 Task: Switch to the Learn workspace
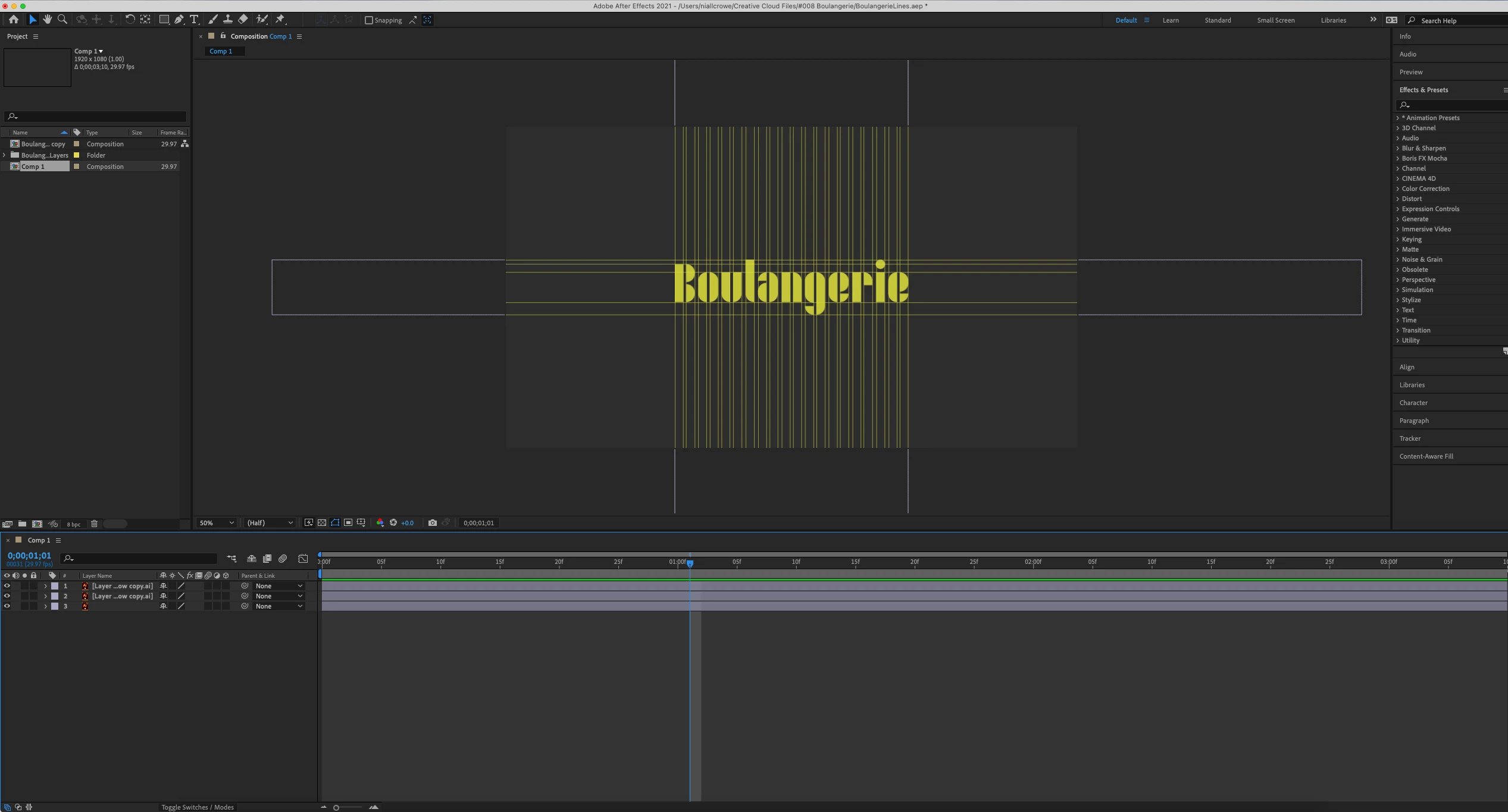1171,20
